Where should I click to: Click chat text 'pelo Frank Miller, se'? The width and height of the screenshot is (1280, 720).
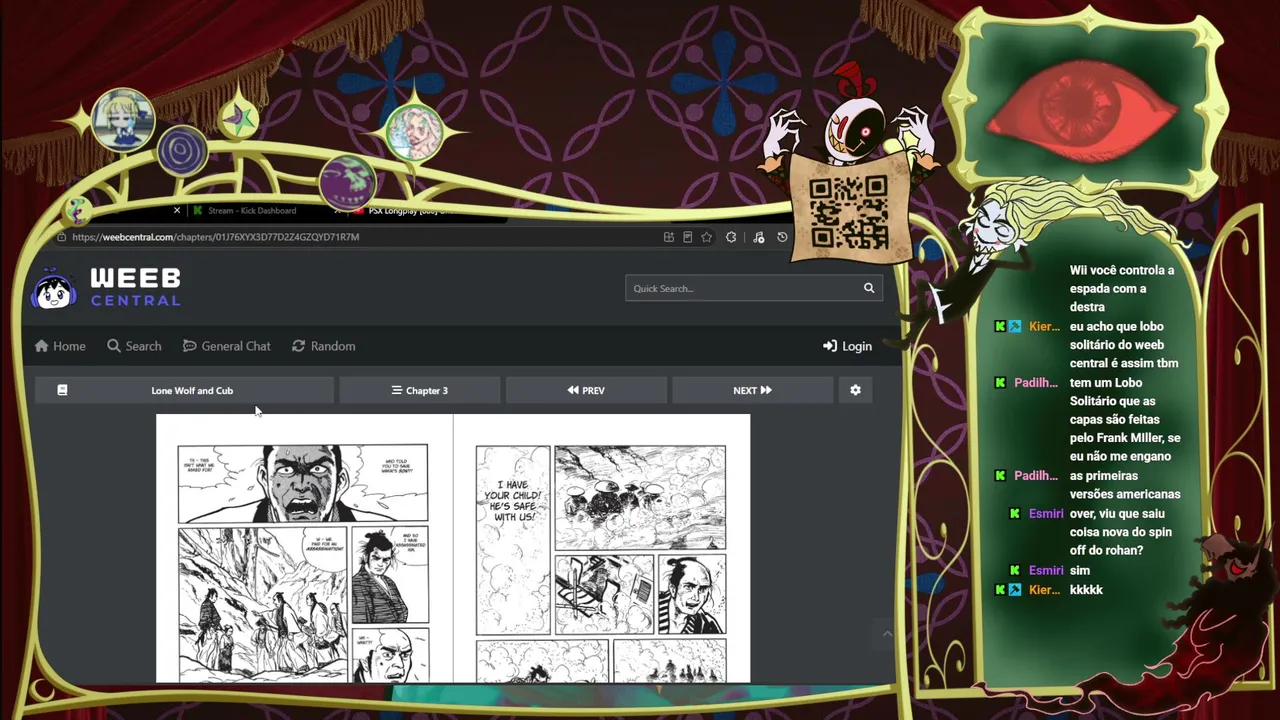pyautogui.click(x=1125, y=438)
